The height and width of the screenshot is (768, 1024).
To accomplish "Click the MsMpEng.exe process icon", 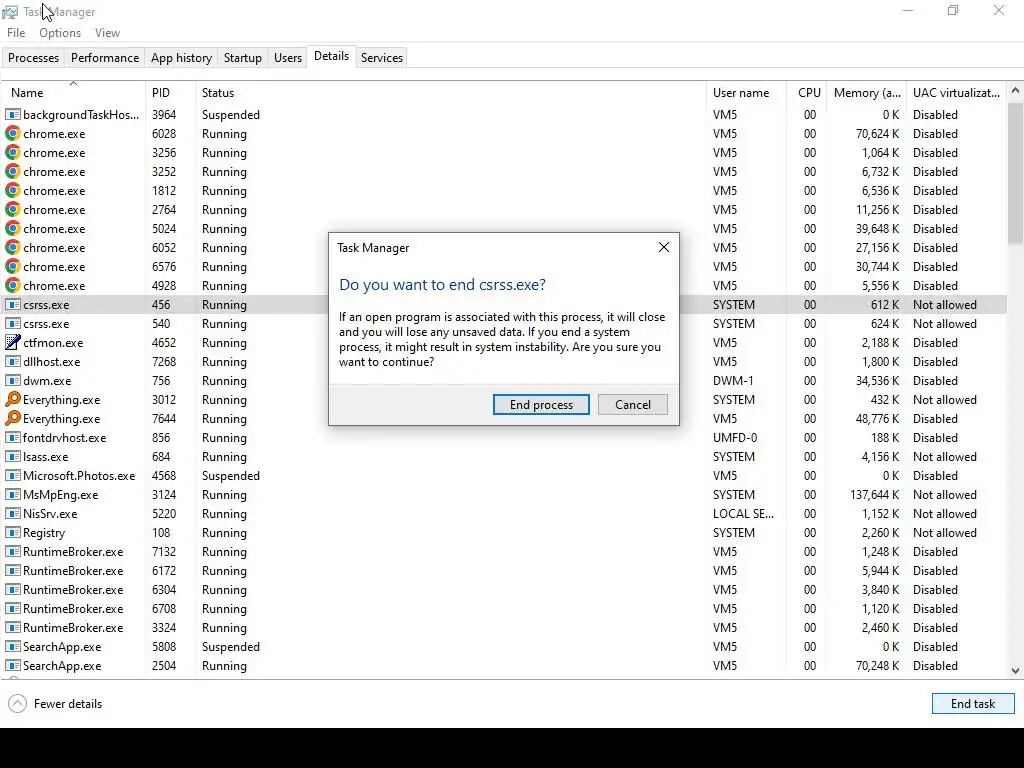I will (x=12, y=494).
